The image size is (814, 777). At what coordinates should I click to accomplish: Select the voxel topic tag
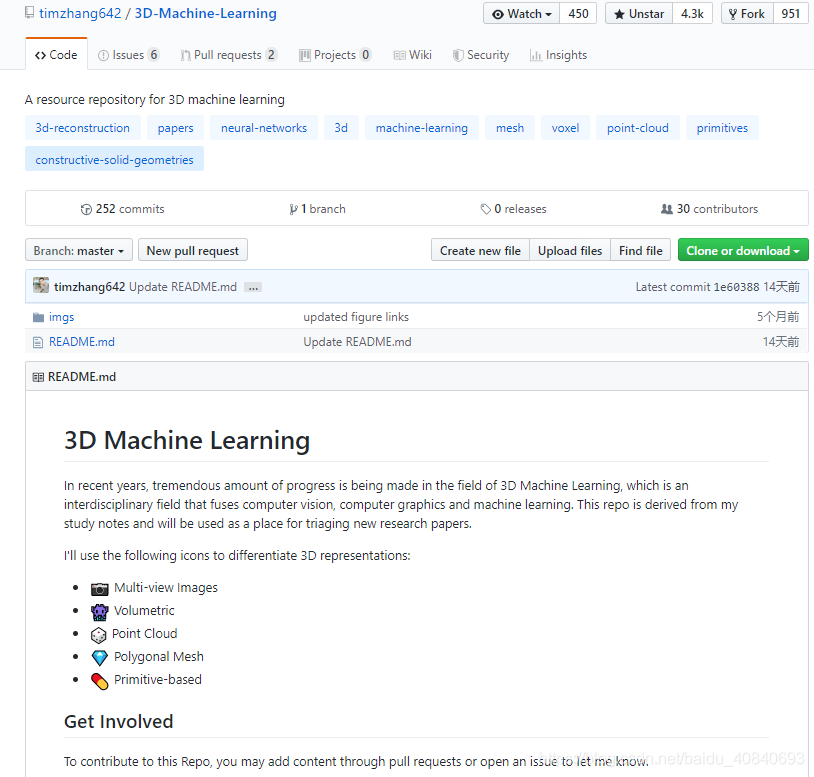tap(565, 128)
